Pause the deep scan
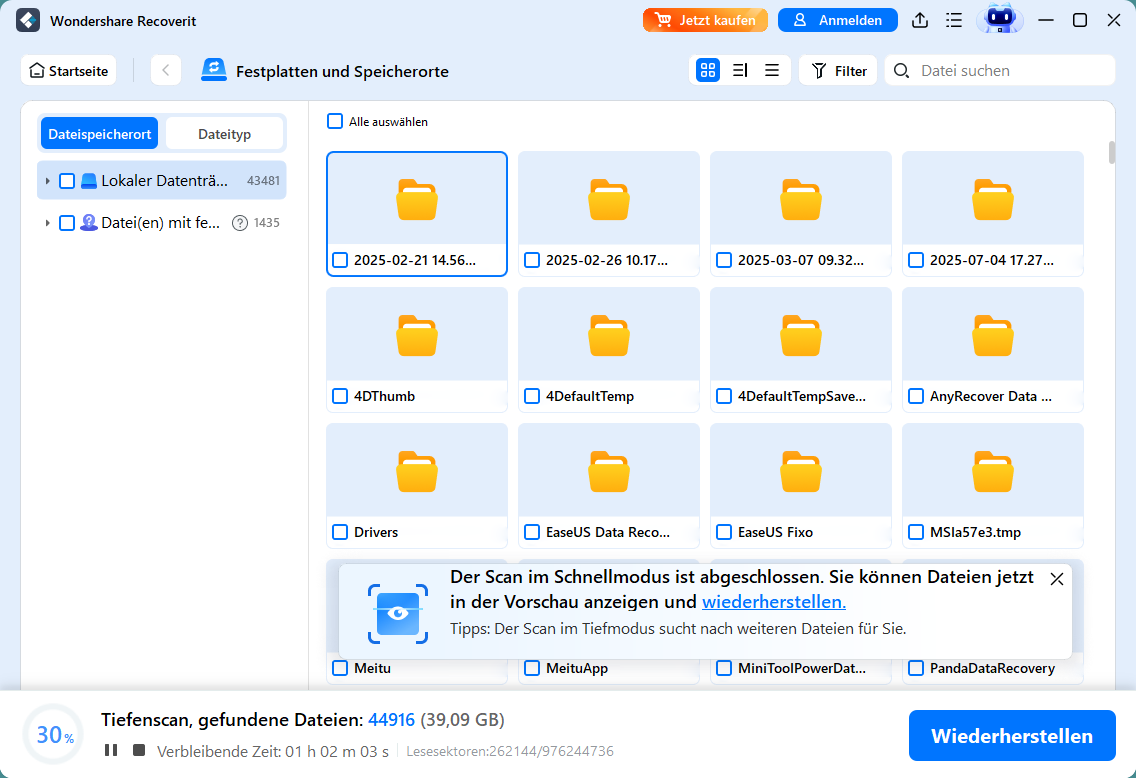This screenshot has width=1136, height=778. click(x=111, y=750)
